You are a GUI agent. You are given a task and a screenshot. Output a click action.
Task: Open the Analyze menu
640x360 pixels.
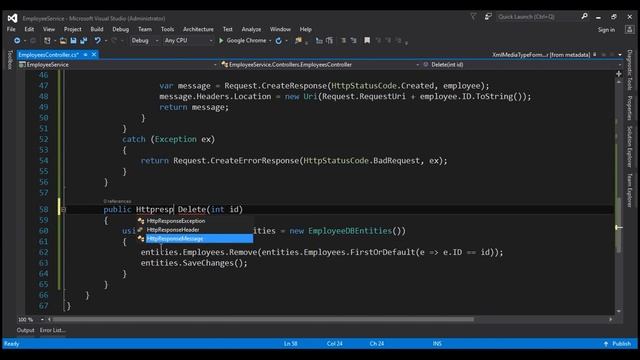(x=251, y=29)
